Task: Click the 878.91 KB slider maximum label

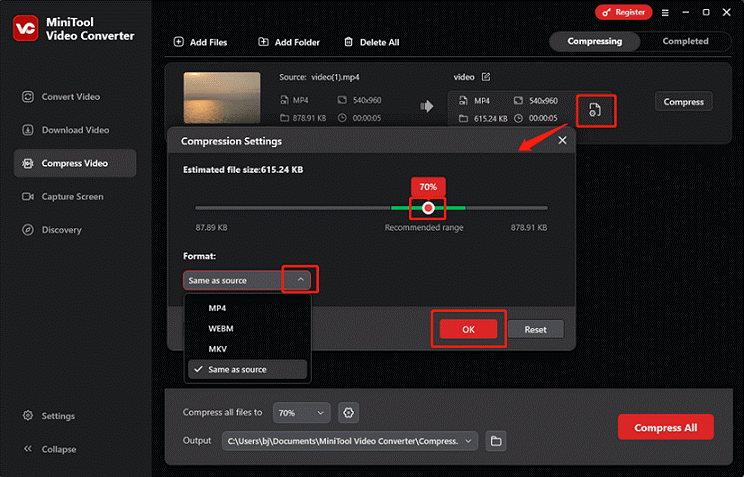Action: 529,228
